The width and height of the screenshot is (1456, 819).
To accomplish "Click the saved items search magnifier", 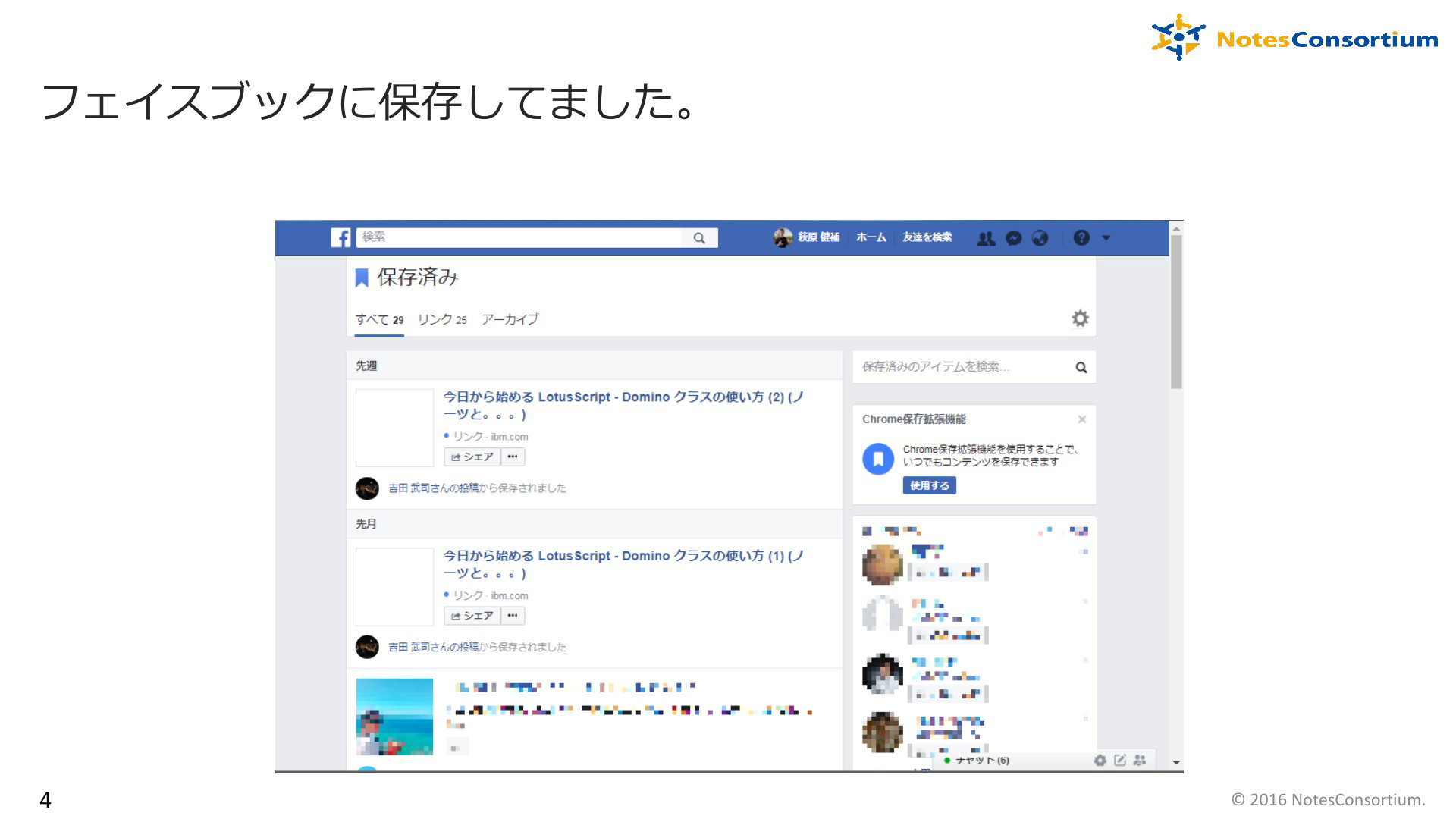I will pos(1081,368).
